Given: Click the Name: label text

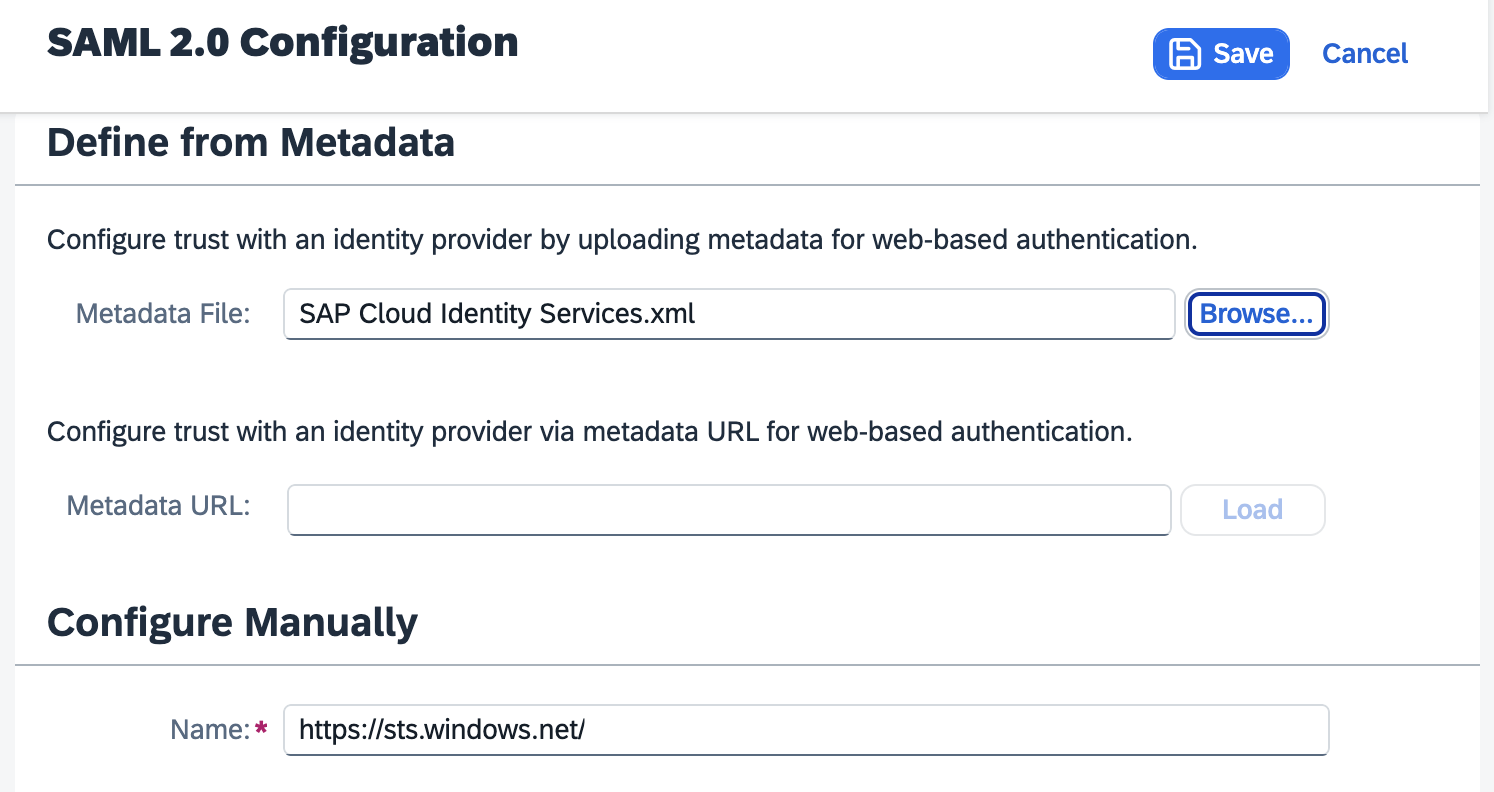Looking at the screenshot, I should coord(208,730).
